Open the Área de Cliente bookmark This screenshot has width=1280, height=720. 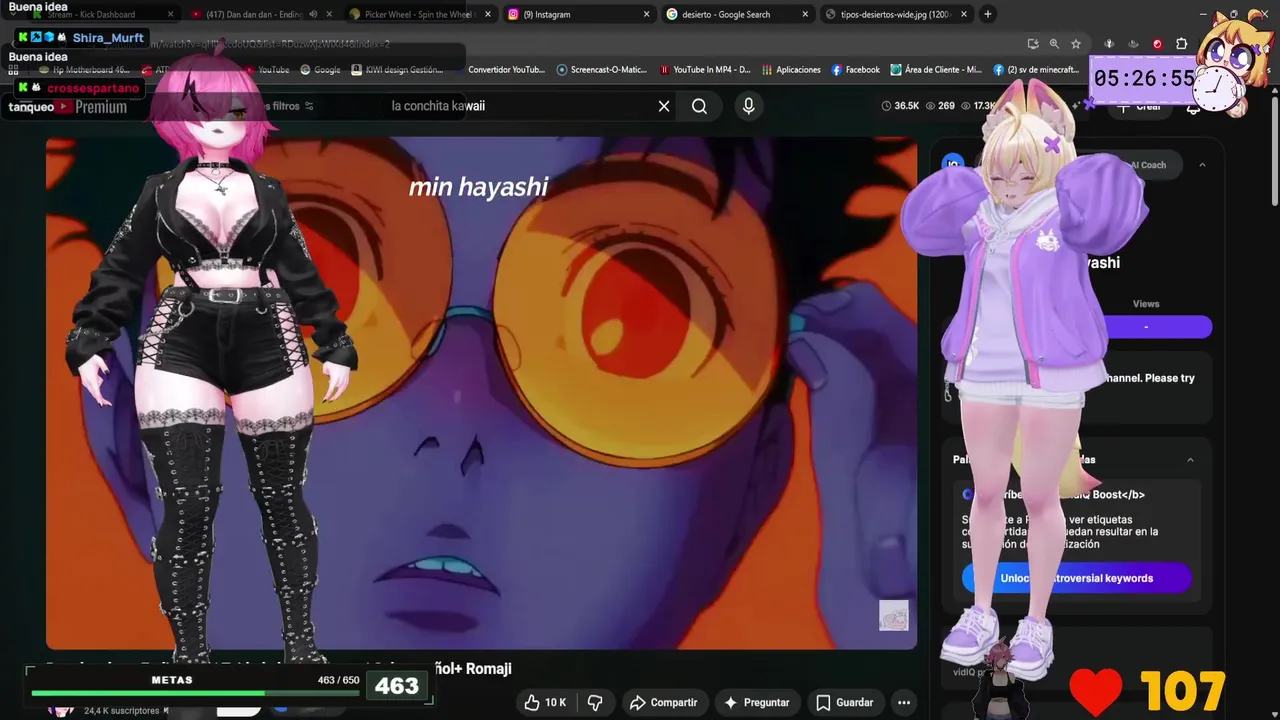point(936,70)
